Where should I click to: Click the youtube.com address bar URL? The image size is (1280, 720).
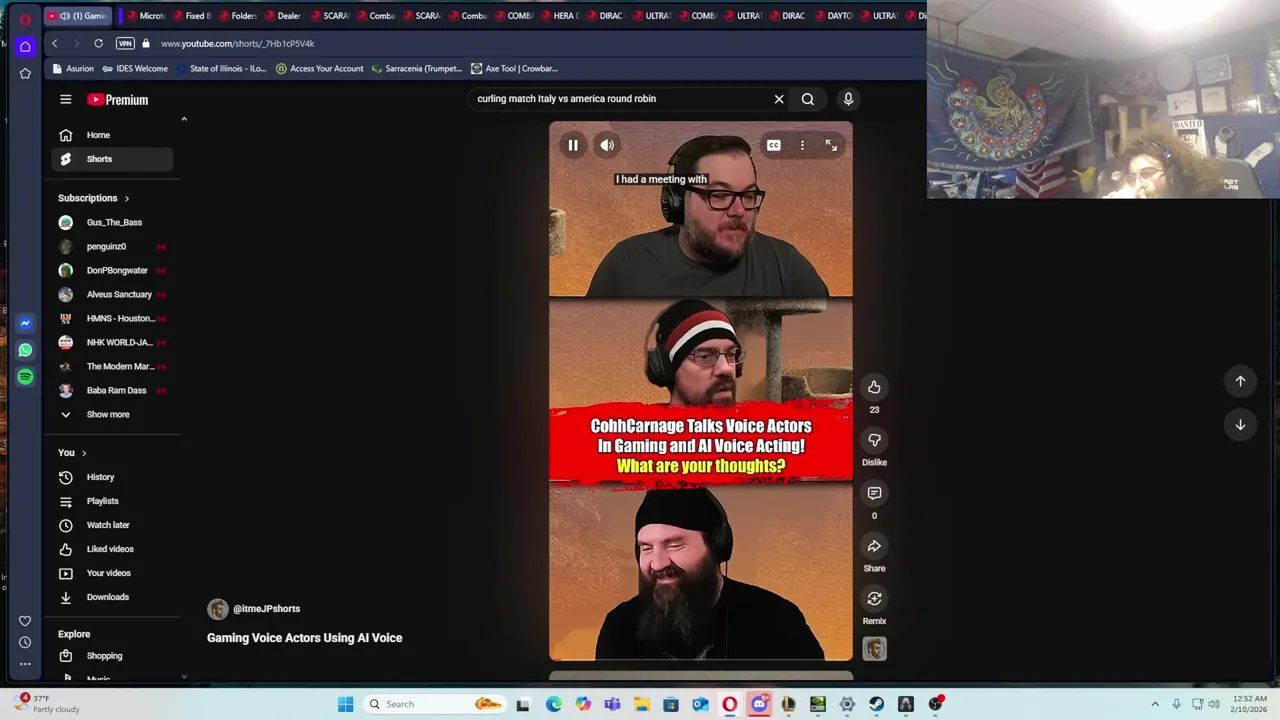[x=237, y=44]
